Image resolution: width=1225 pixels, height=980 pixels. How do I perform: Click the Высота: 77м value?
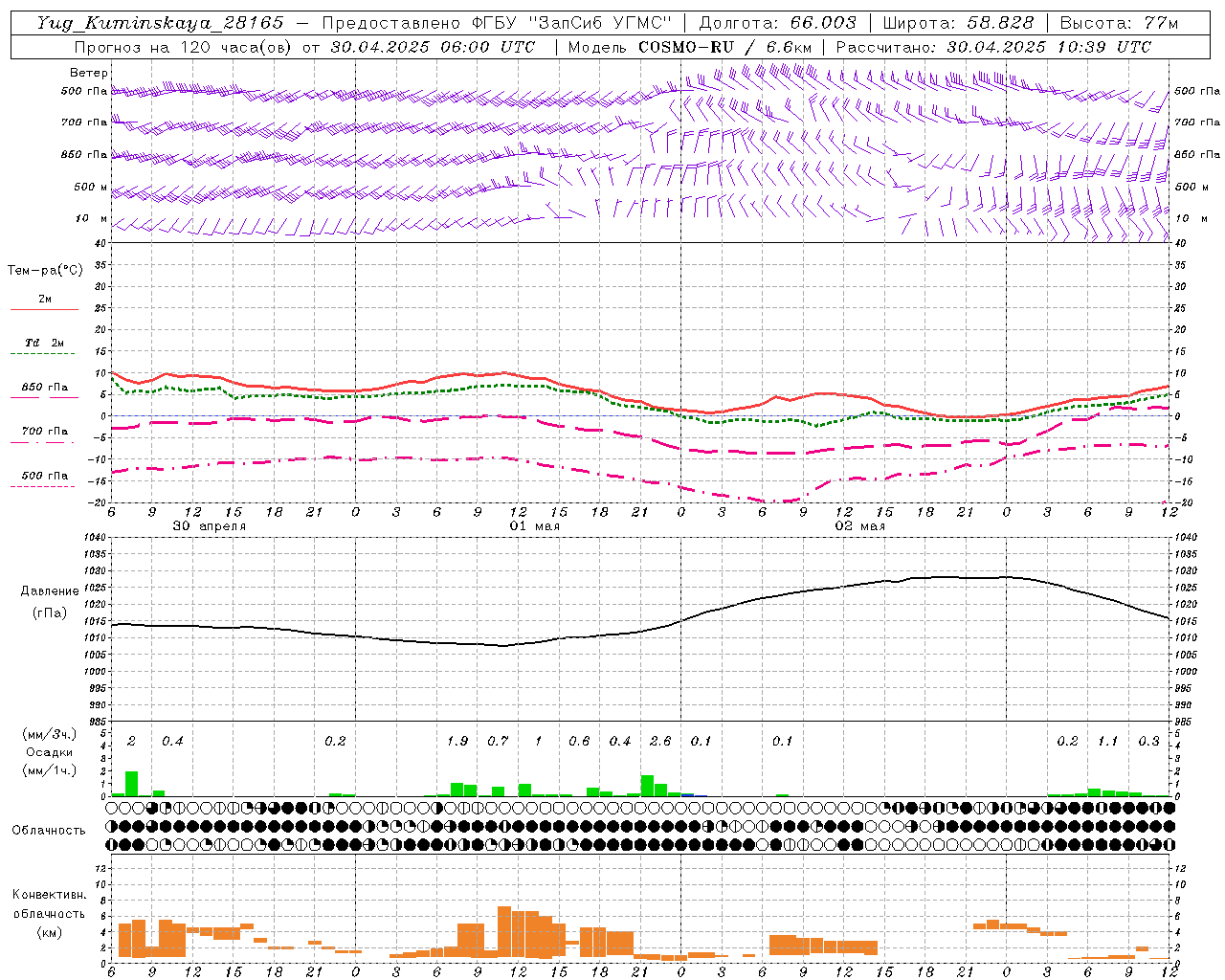1119,23
